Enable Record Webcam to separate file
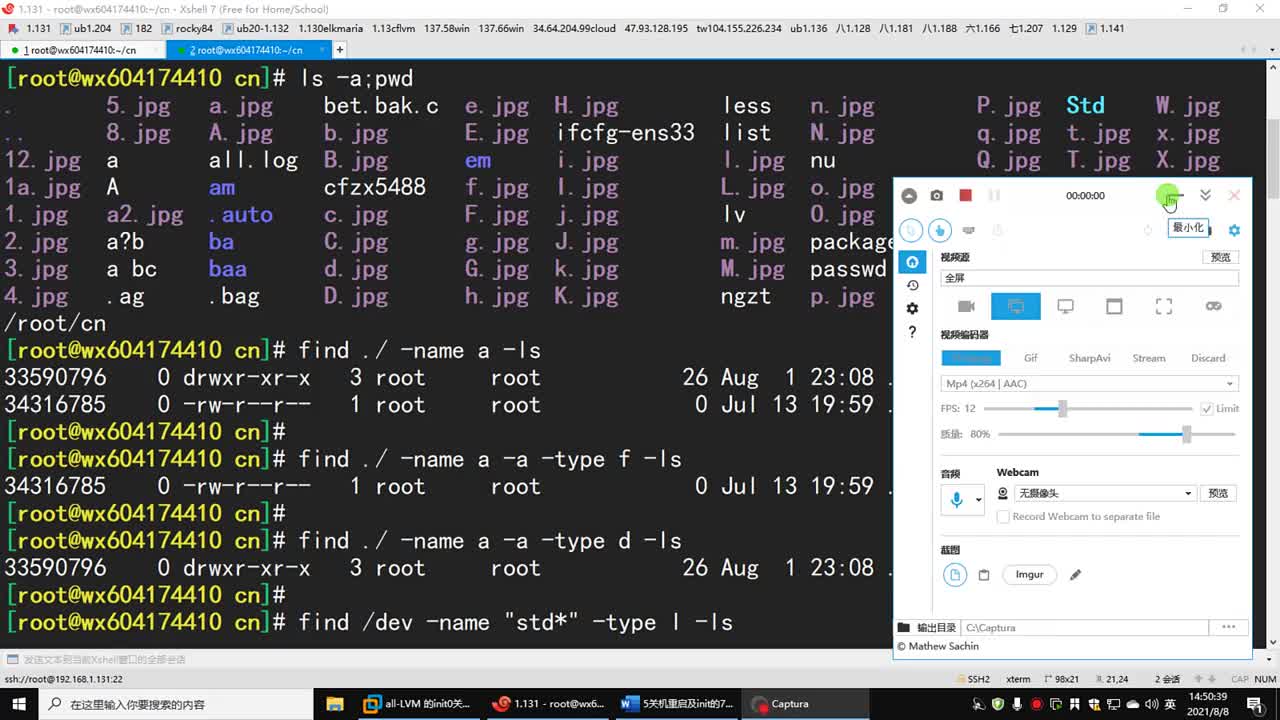This screenshot has height=720, width=1280. 1003,517
